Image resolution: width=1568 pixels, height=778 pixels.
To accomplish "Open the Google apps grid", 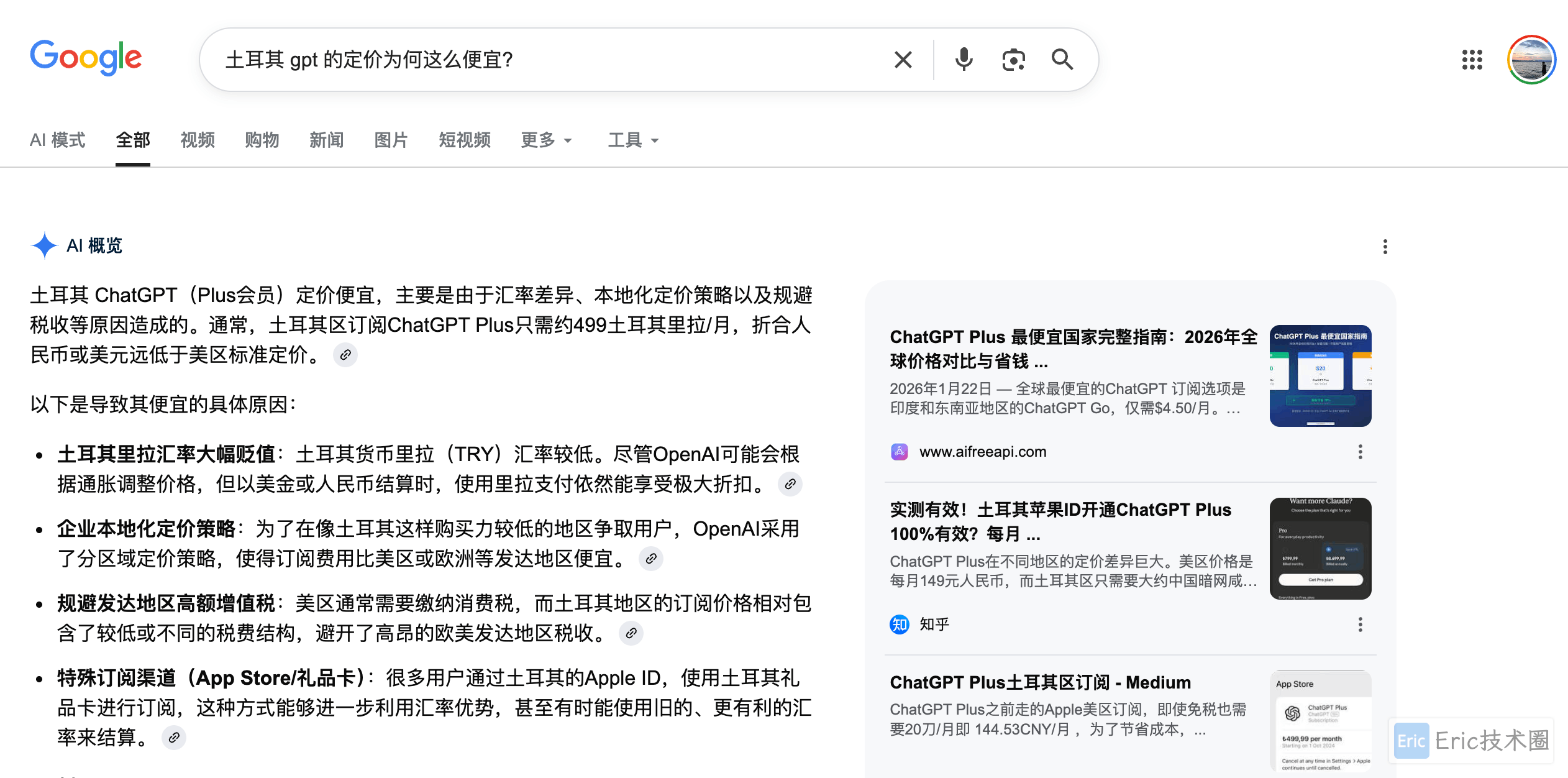I will (1472, 60).
